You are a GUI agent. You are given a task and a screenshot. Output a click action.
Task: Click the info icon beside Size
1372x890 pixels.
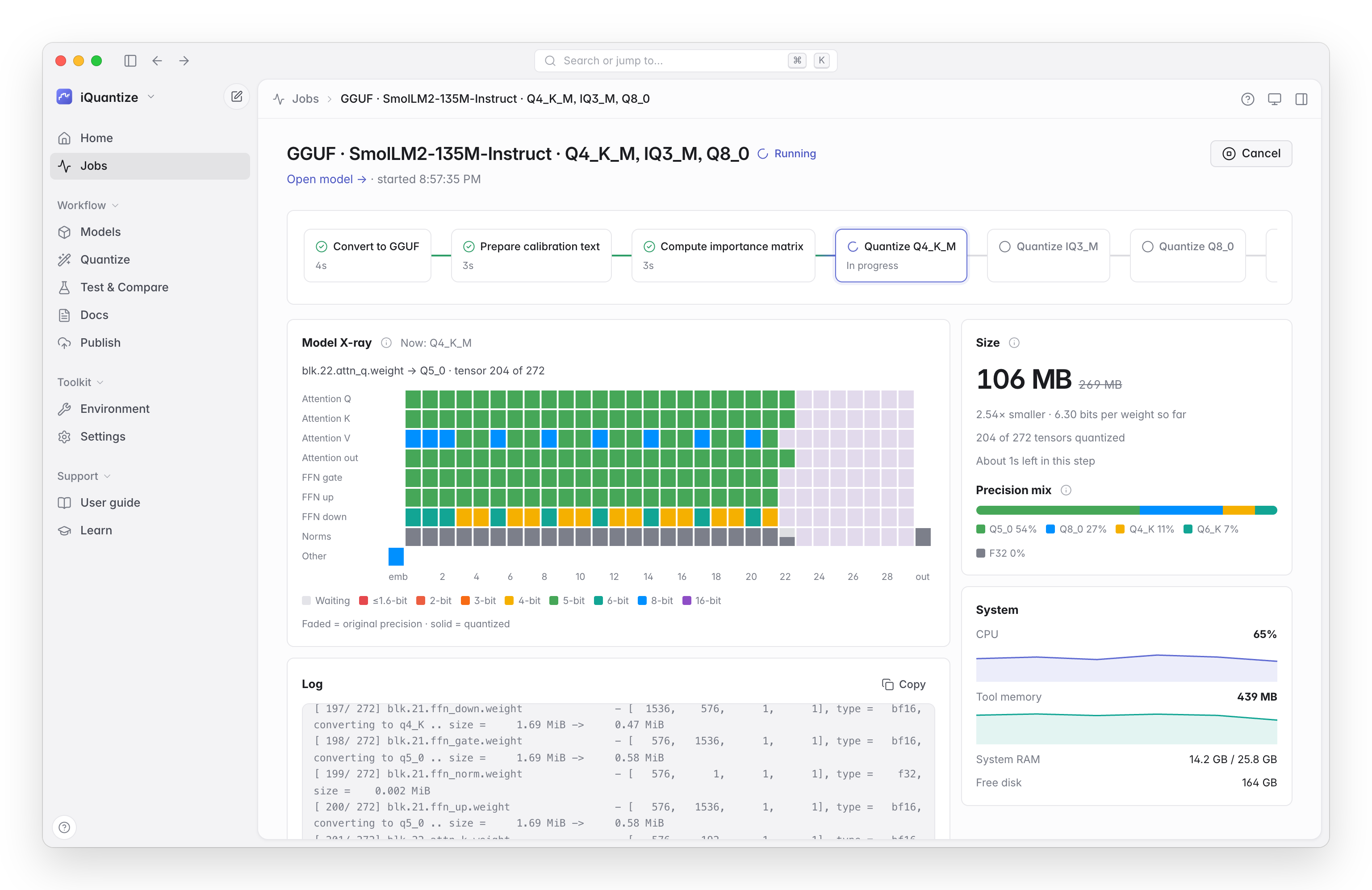pyautogui.click(x=1014, y=343)
